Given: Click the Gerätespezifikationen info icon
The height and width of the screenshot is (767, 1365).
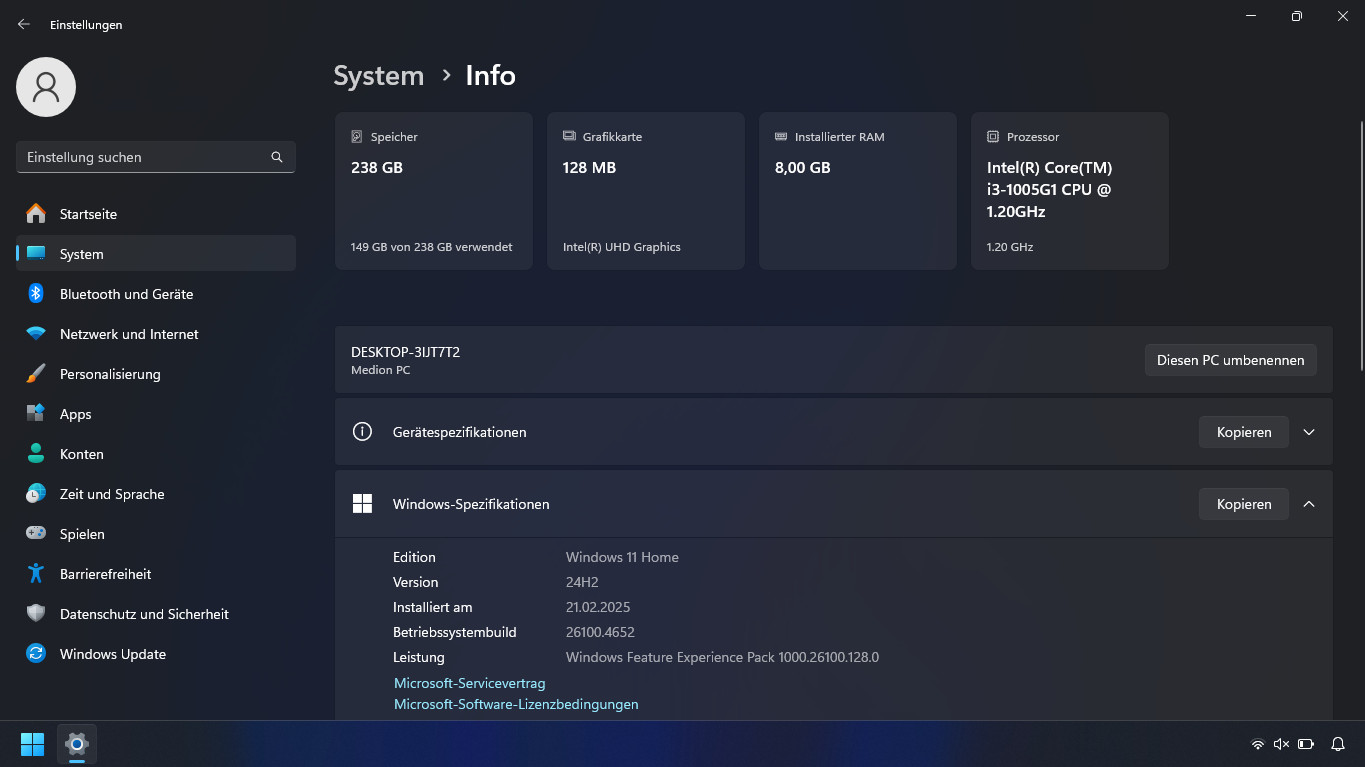Looking at the screenshot, I should click(x=362, y=432).
